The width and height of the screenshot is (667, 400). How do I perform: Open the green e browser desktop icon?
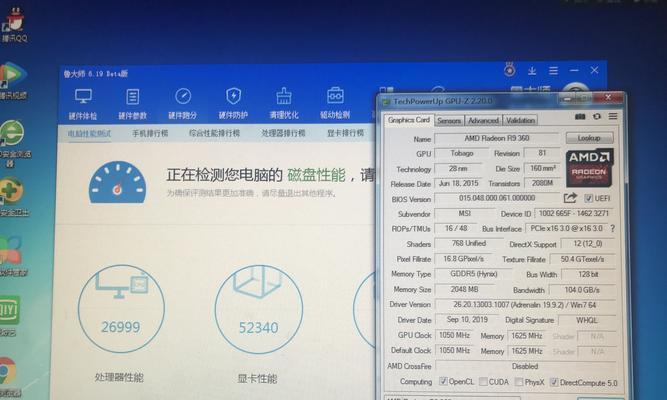(x=13, y=143)
